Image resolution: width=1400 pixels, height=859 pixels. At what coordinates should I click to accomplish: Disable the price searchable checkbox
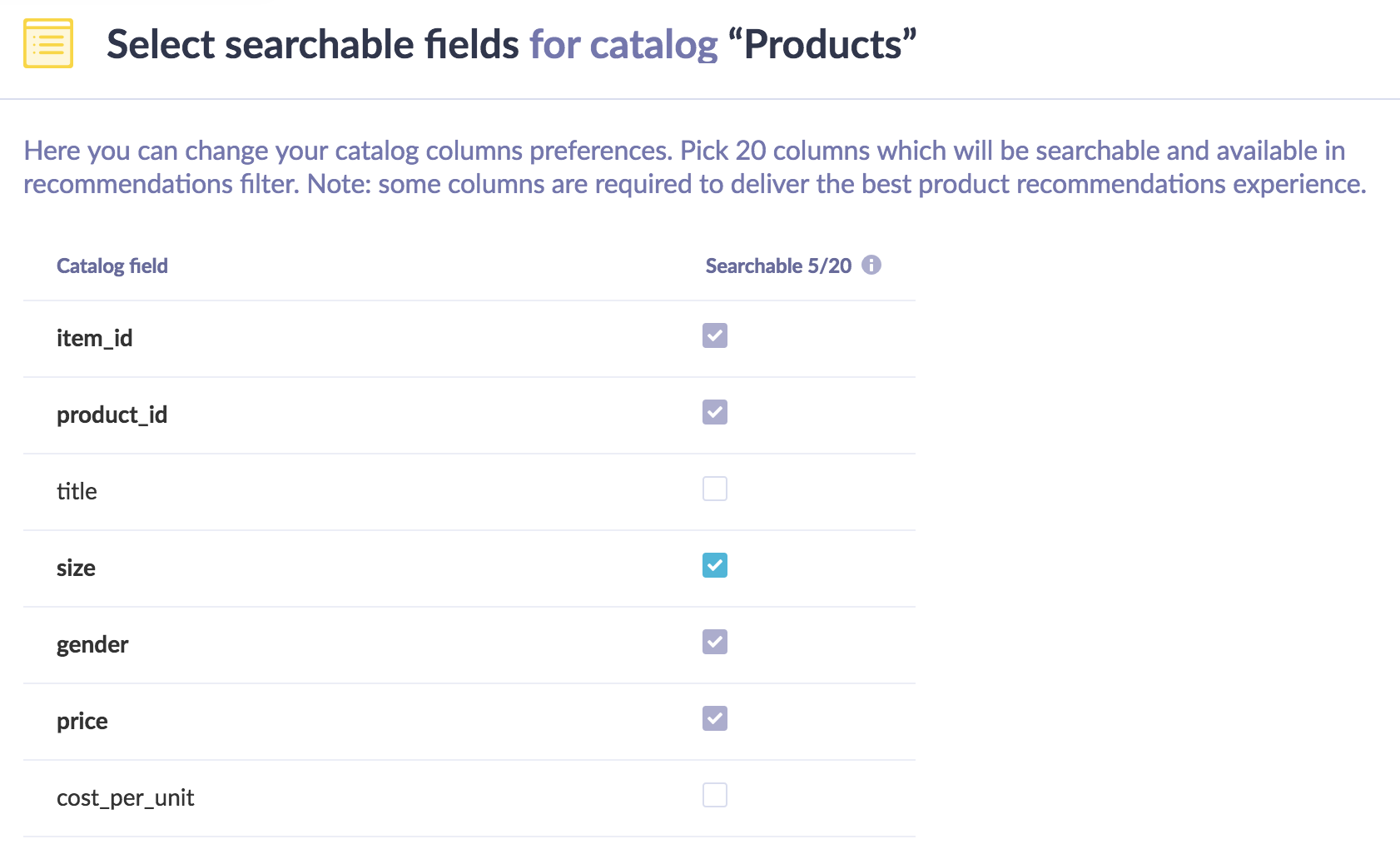point(714,718)
